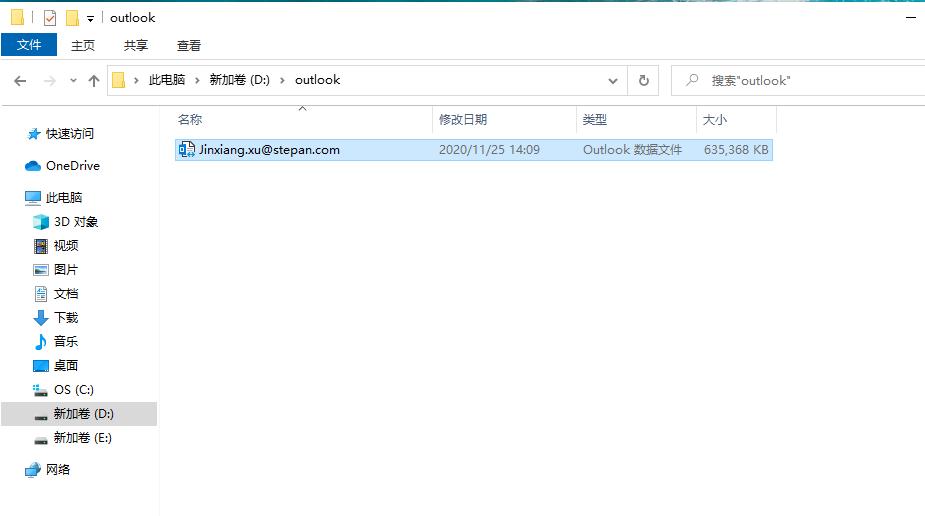Click the 635,368 KB size cell
925x516 pixels.
point(736,150)
